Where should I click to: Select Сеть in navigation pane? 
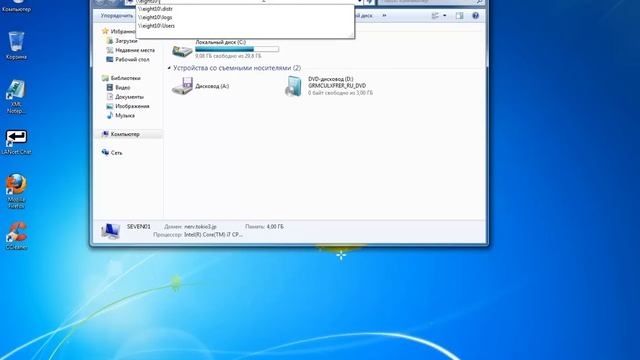click(116, 153)
